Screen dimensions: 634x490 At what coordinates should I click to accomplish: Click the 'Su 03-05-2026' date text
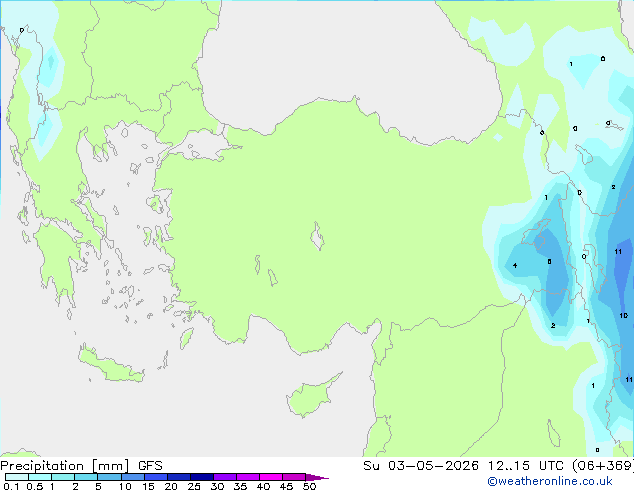(x=421, y=466)
